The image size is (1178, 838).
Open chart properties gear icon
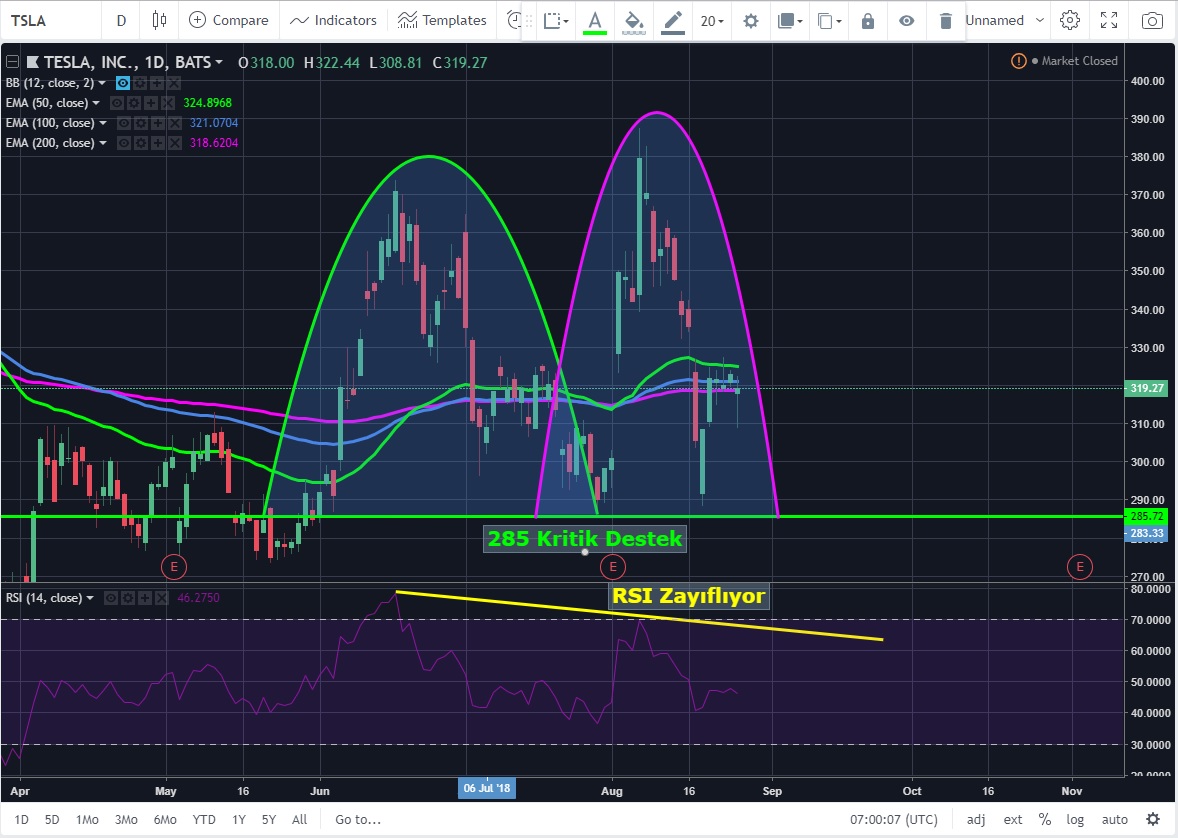click(x=1070, y=20)
